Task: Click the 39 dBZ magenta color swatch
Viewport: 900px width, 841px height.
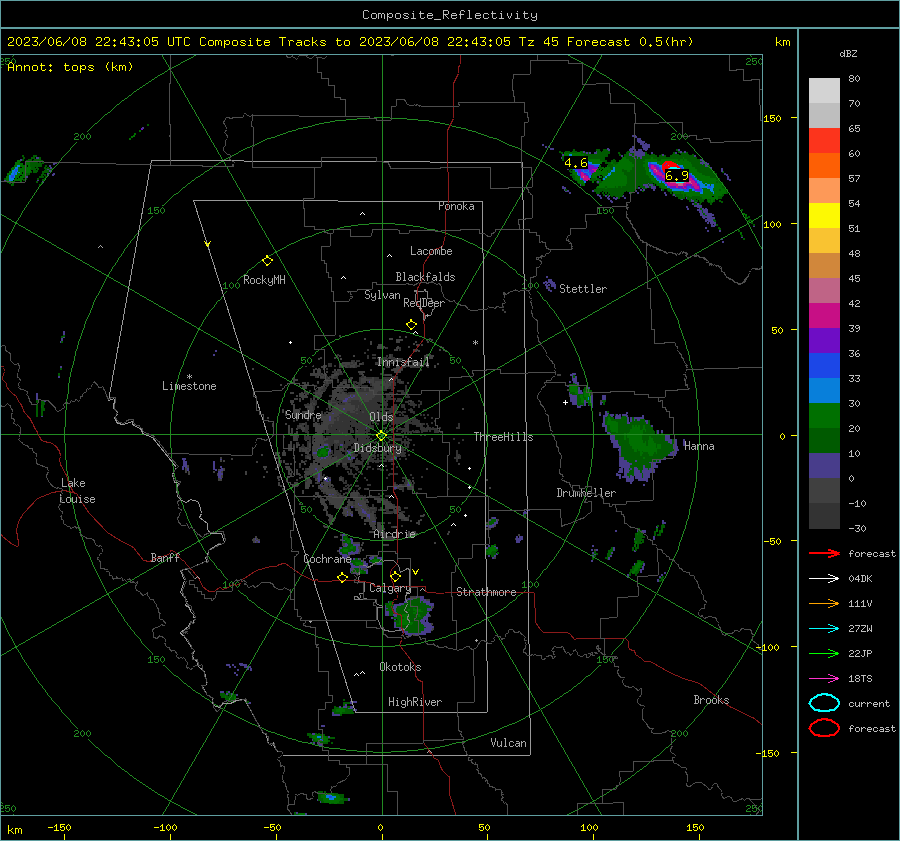Action: point(824,315)
